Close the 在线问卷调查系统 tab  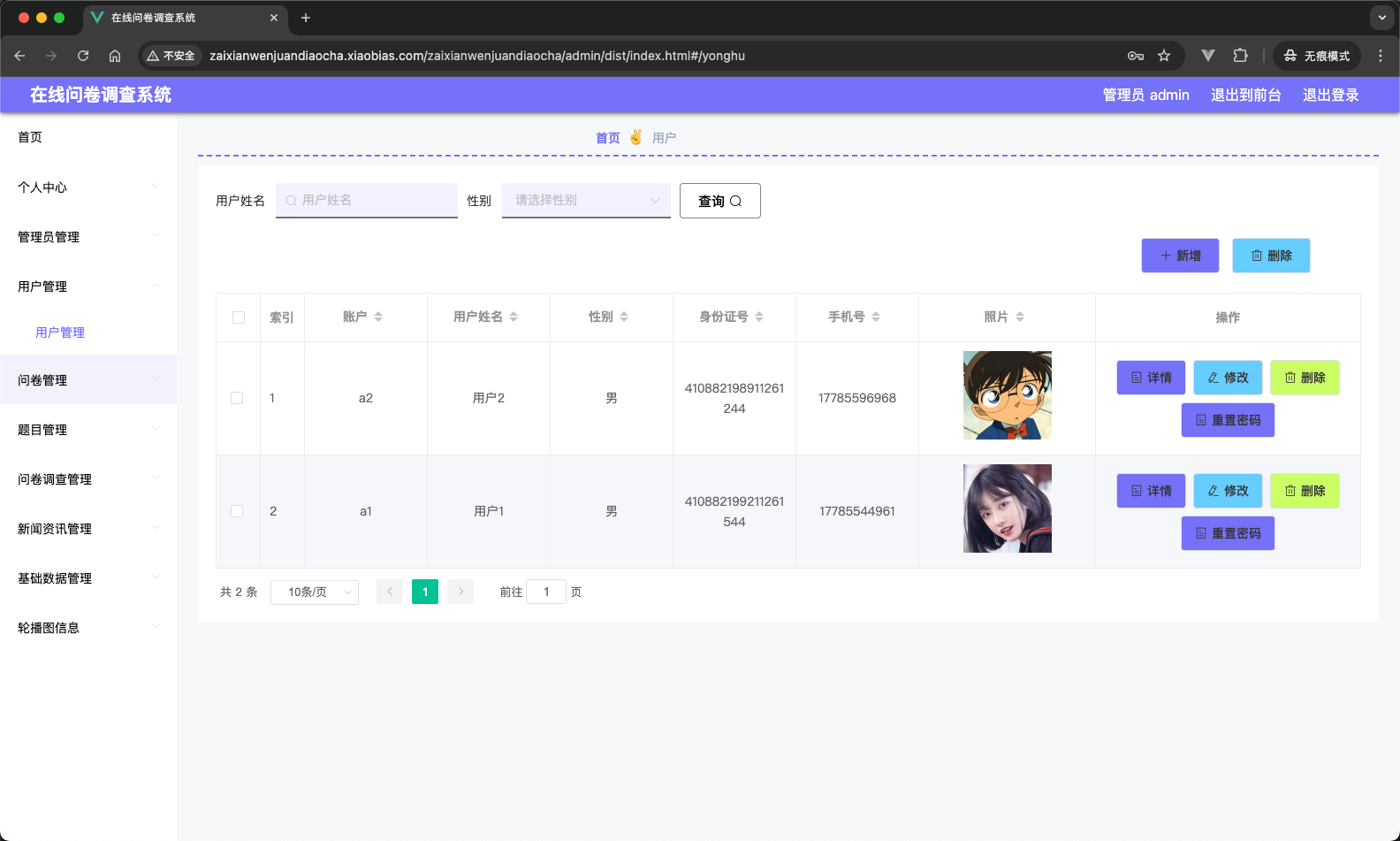(274, 18)
